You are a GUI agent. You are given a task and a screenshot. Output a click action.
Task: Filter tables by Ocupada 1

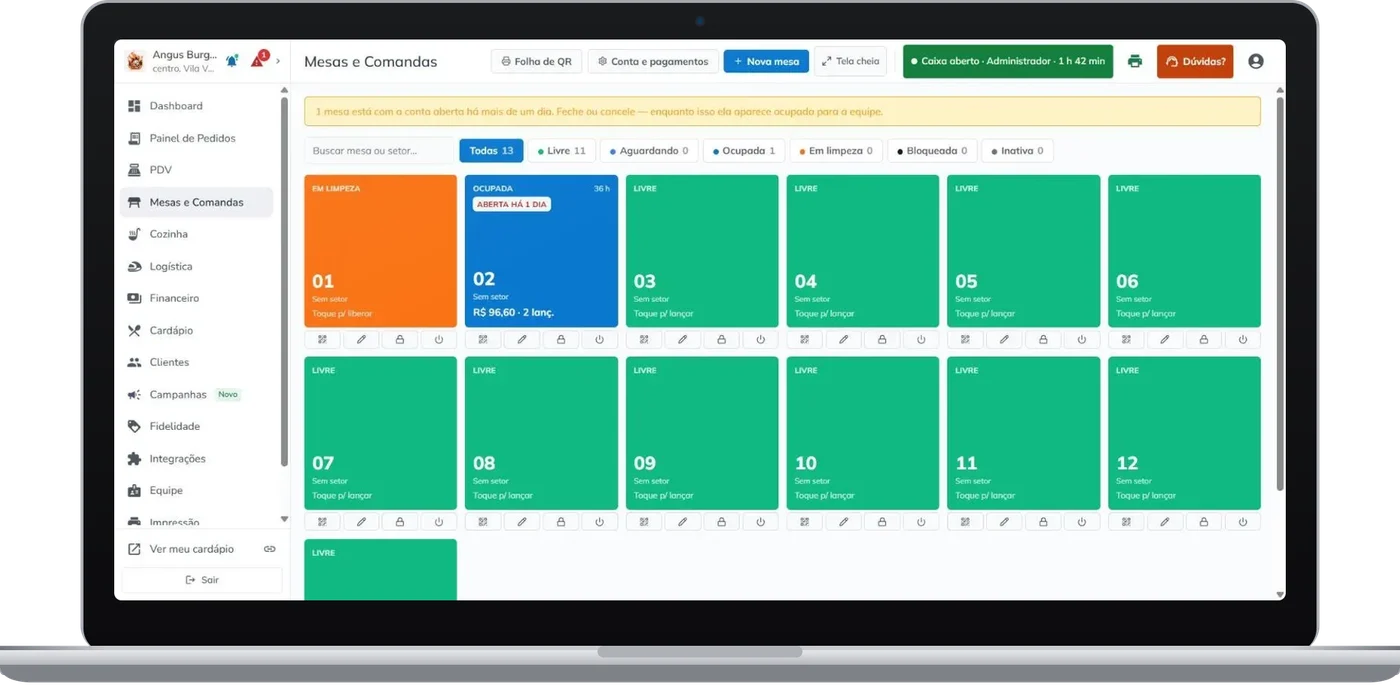[x=744, y=151]
